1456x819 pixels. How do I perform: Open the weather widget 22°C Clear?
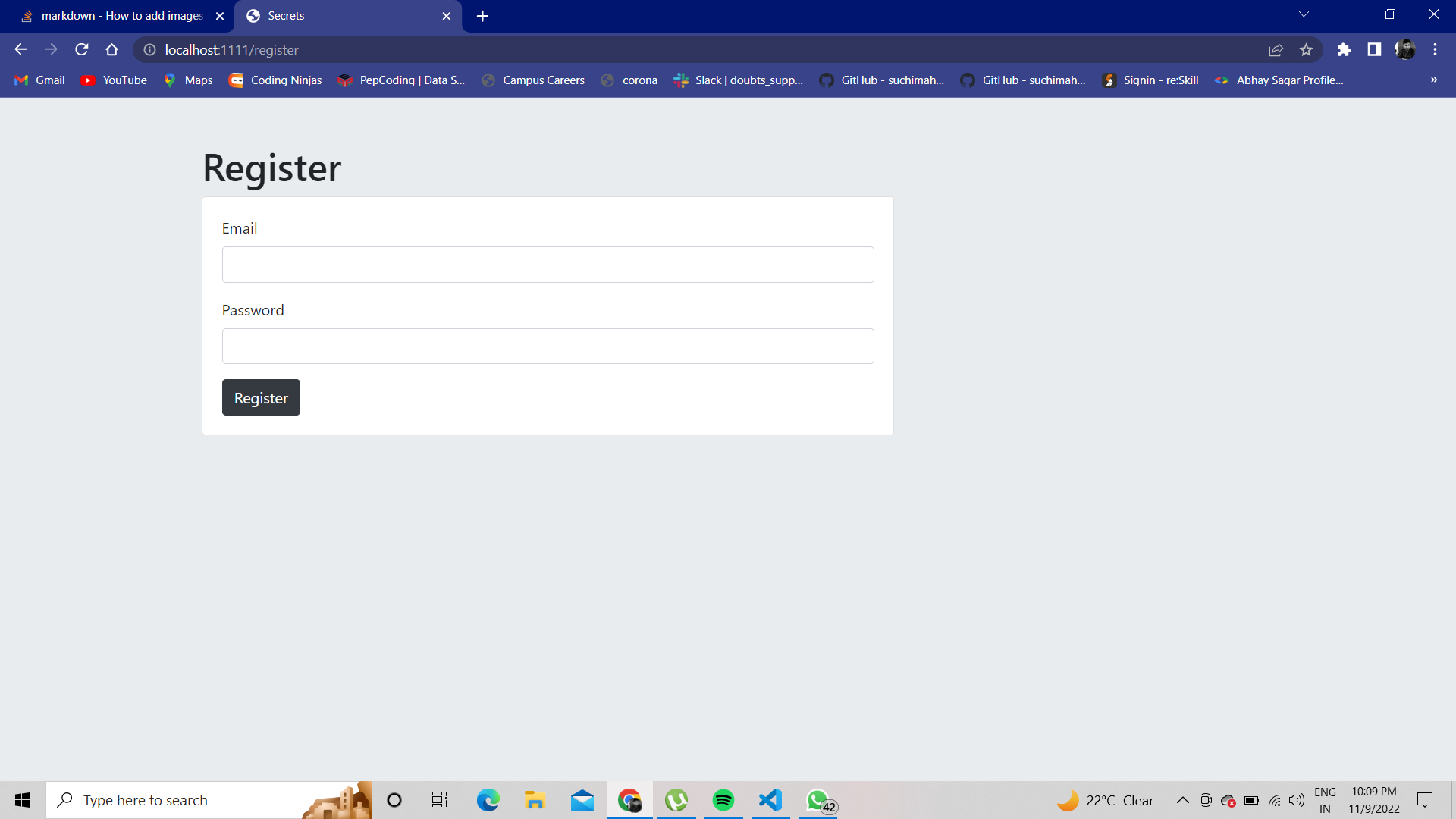[1106, 800]
